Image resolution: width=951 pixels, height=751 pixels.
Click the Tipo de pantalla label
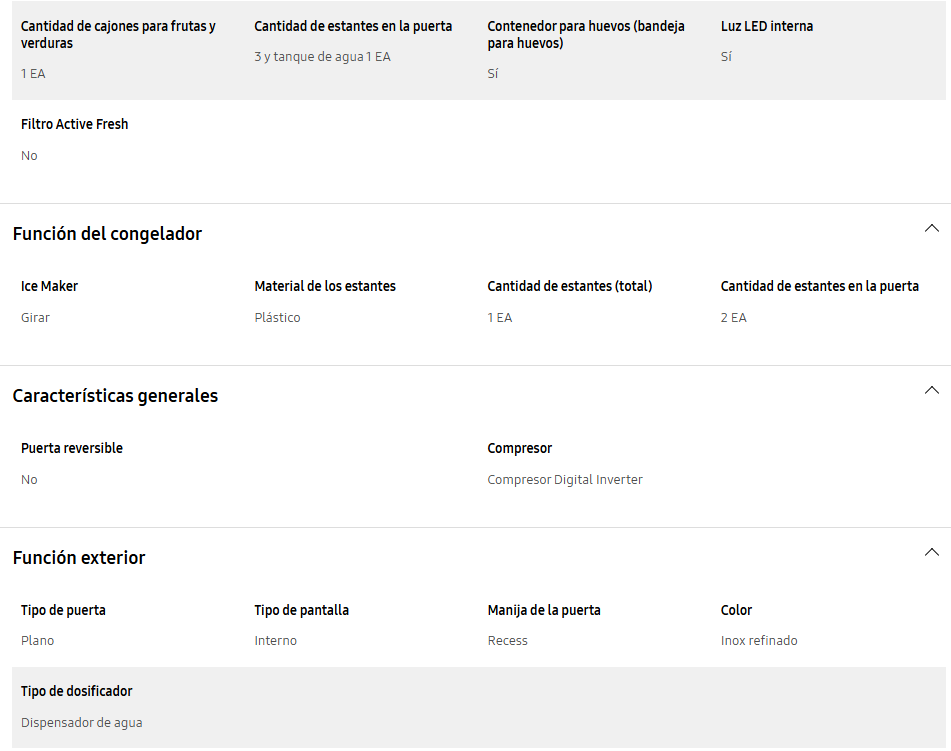(301, 610)
